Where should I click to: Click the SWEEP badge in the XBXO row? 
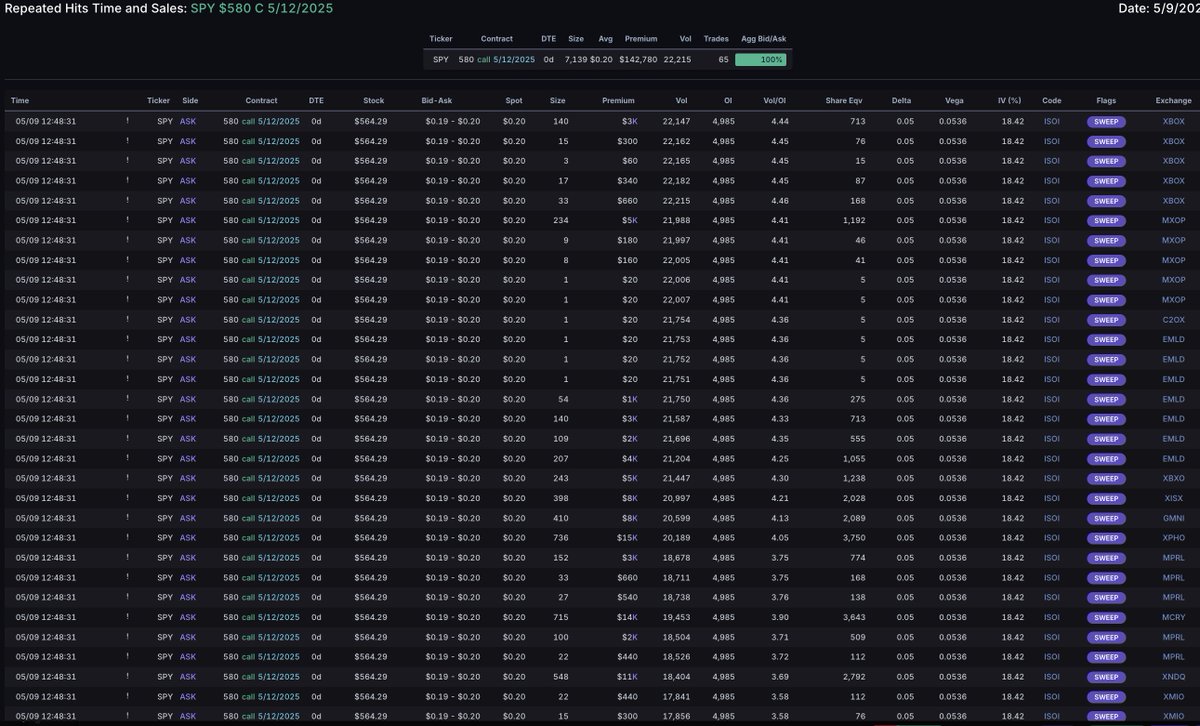pyautogui.click(x=1106, y=478)
